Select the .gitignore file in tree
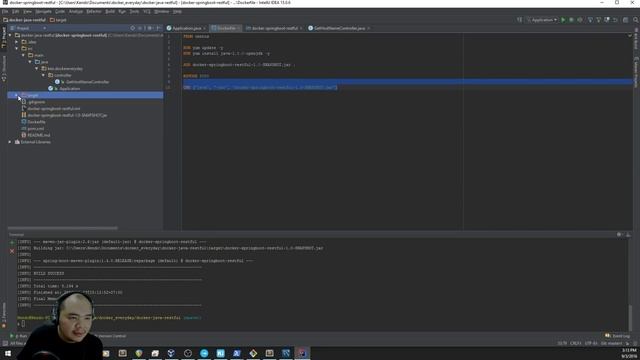 pyautogui.click(x=36, y=102)
